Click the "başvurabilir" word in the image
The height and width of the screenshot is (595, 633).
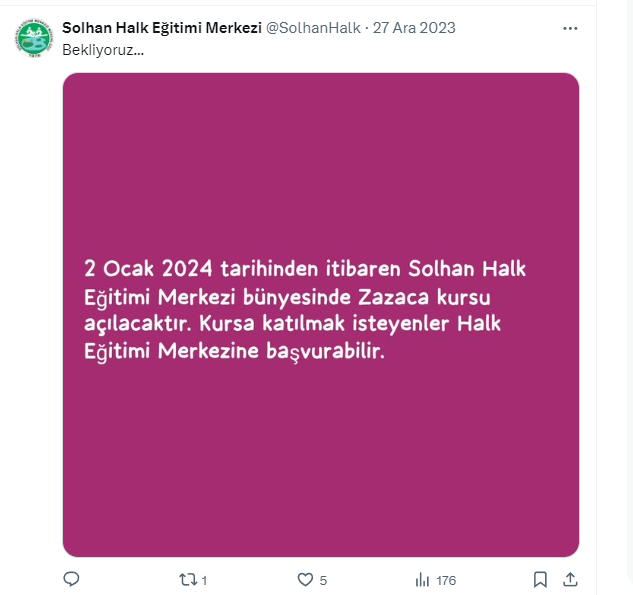325,351
